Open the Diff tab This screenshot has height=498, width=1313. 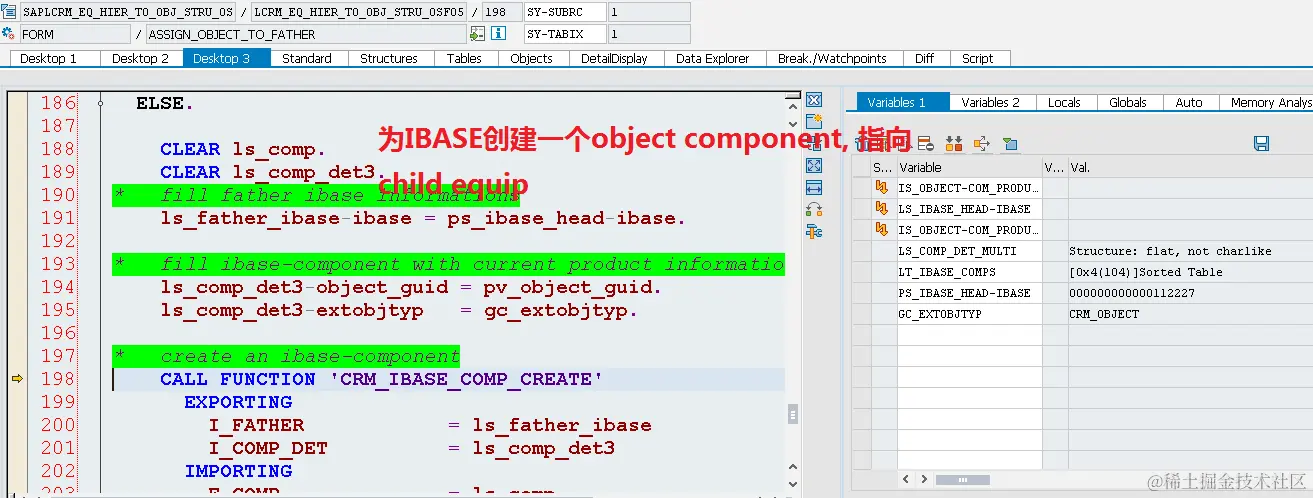pyautogui.click(x=925, y=58)
